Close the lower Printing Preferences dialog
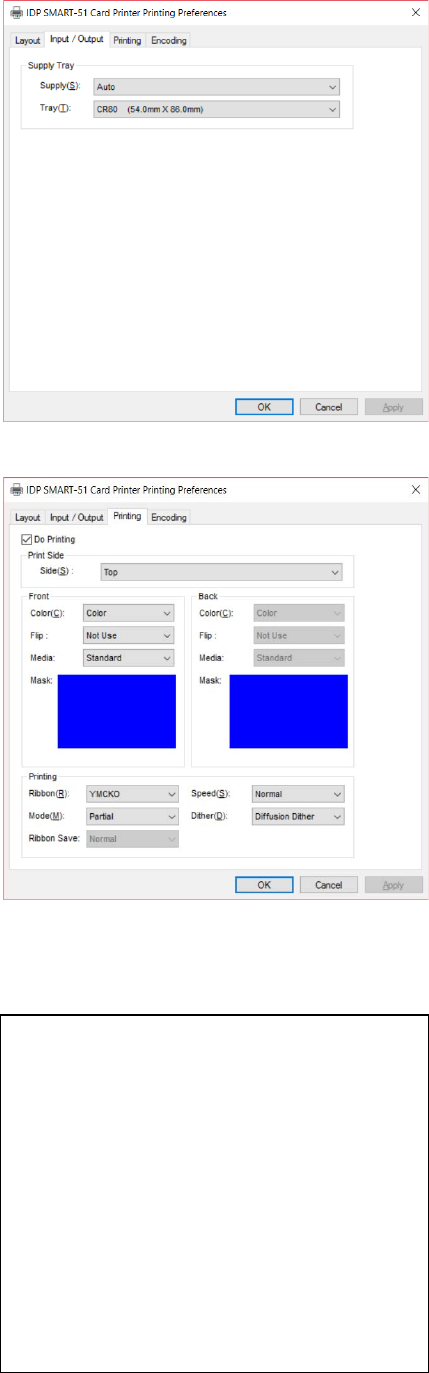Screen dimensions: 429x1373 pos(414,491)
